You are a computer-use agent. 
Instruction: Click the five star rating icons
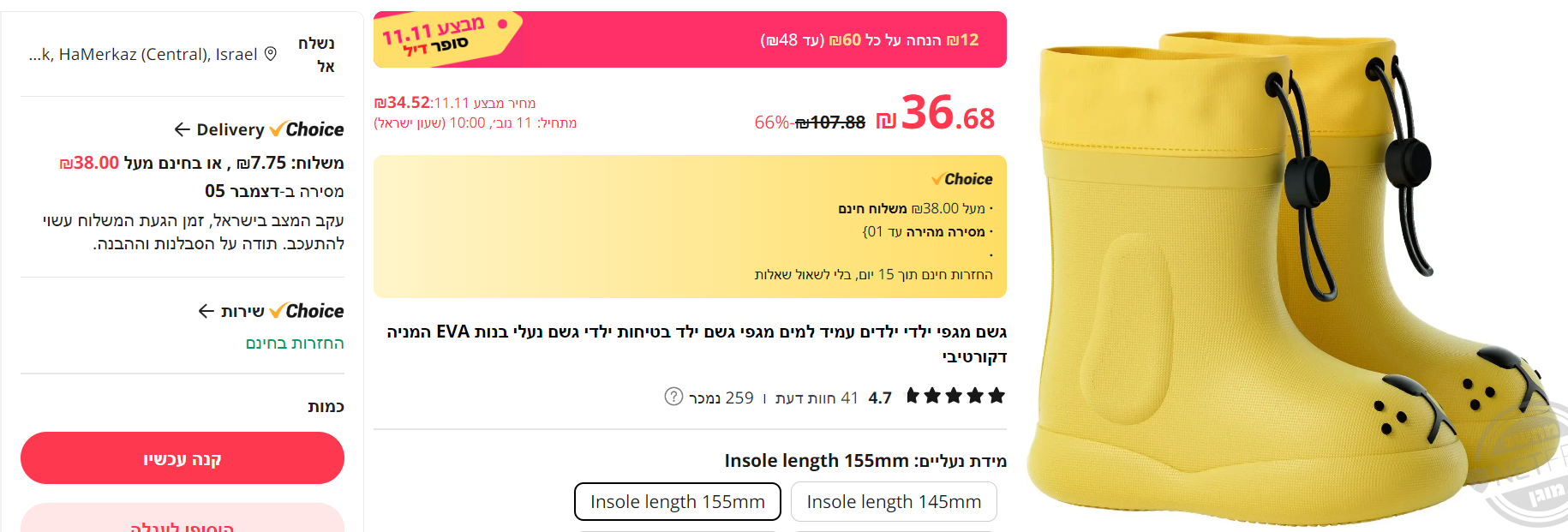pyautogui.click(x=955, y=397)
